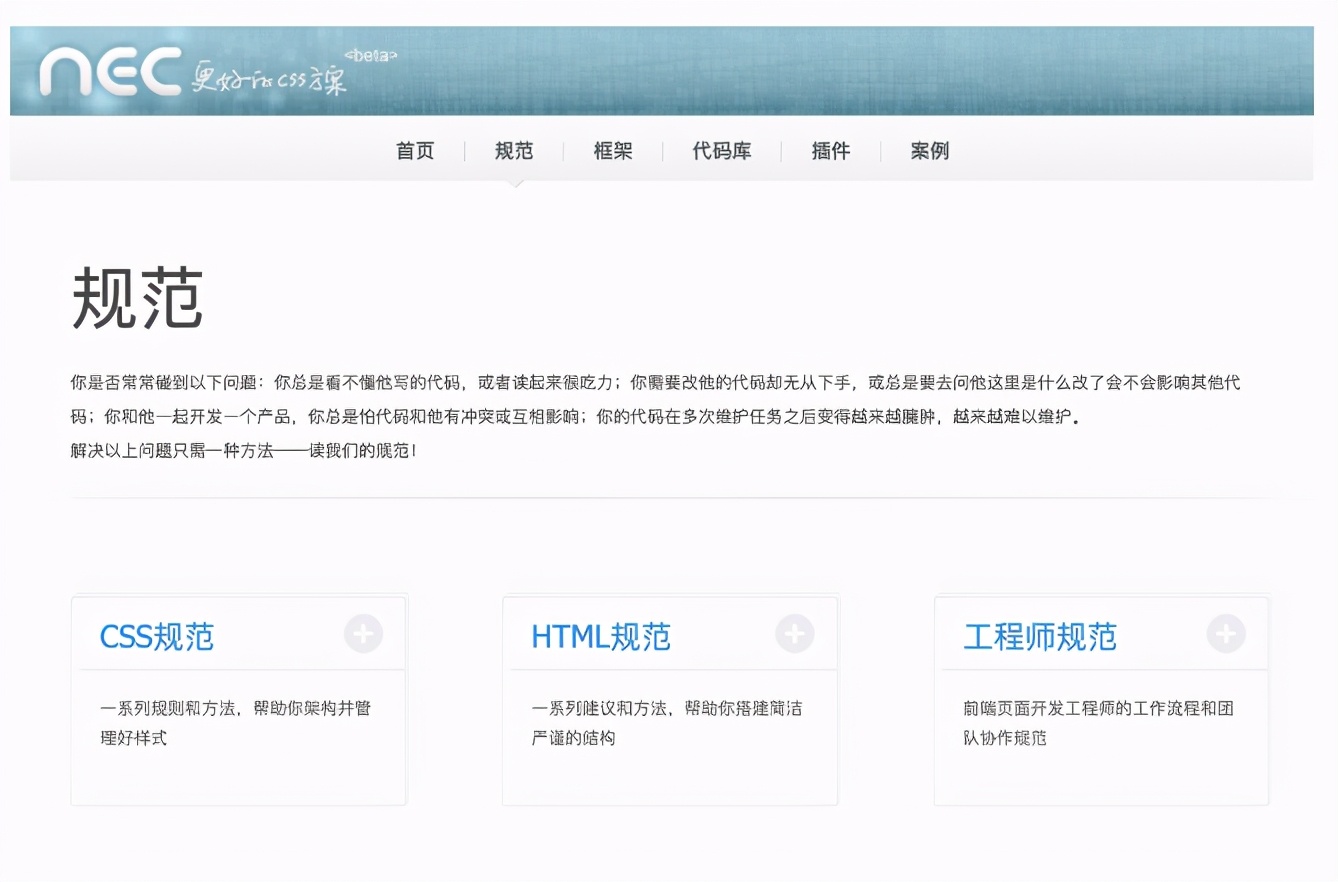1338x882 pixels.
Task: Open the CSS规范 title link
Action: (157, 636)
